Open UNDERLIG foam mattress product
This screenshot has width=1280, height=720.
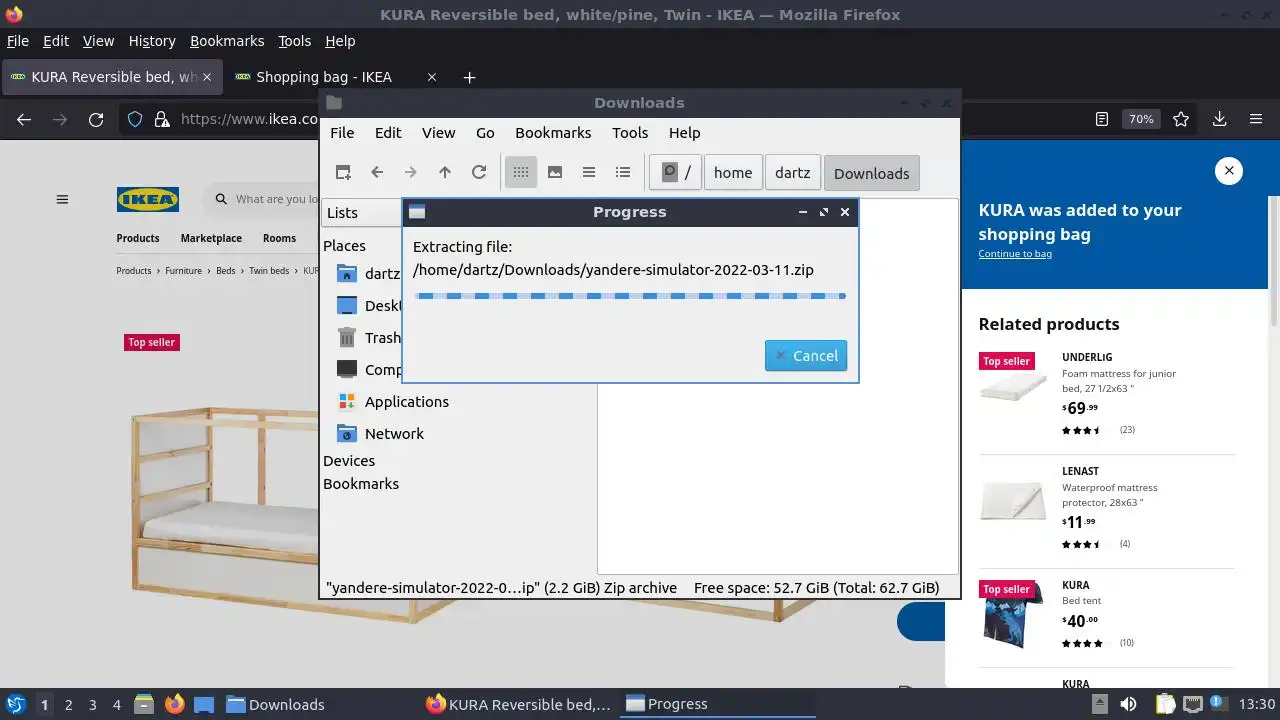click(1106, 394)
